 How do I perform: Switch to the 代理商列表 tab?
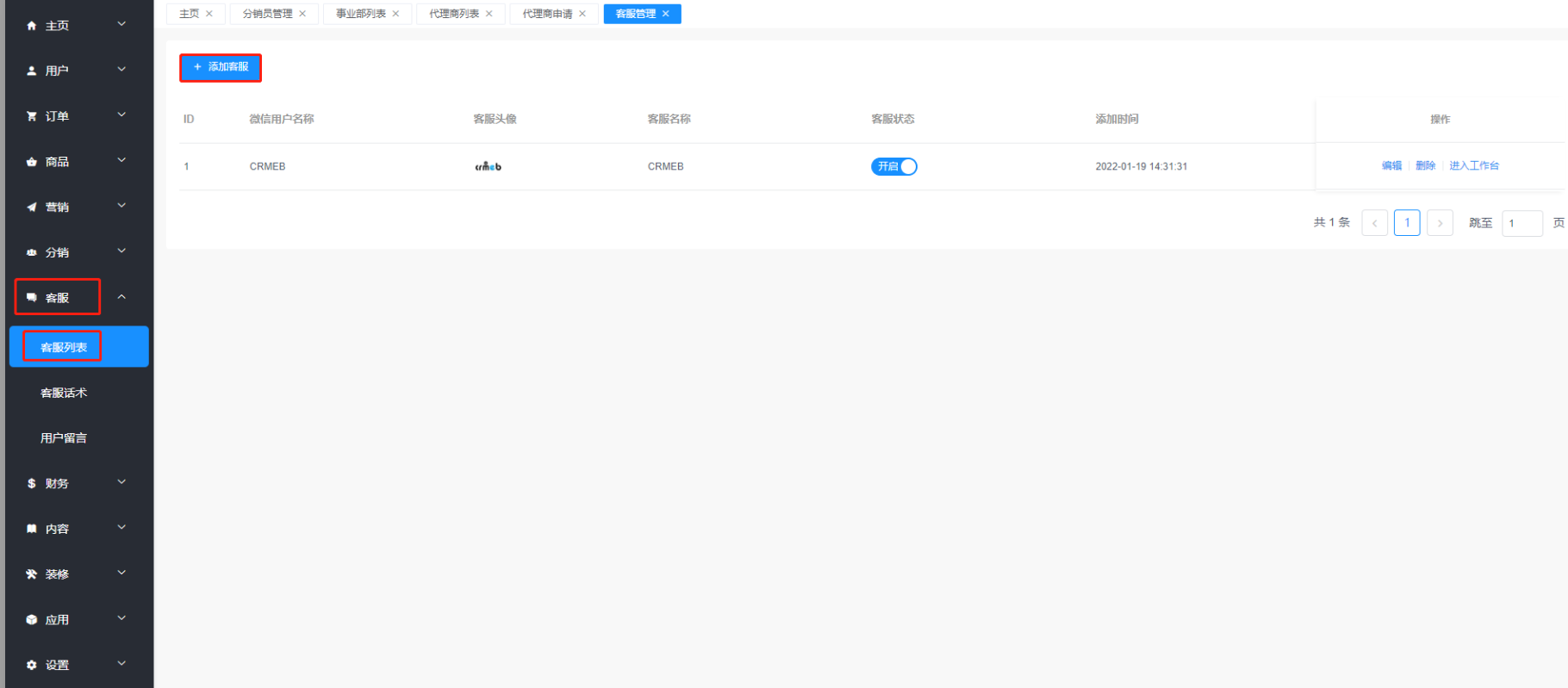click(454, 14)
